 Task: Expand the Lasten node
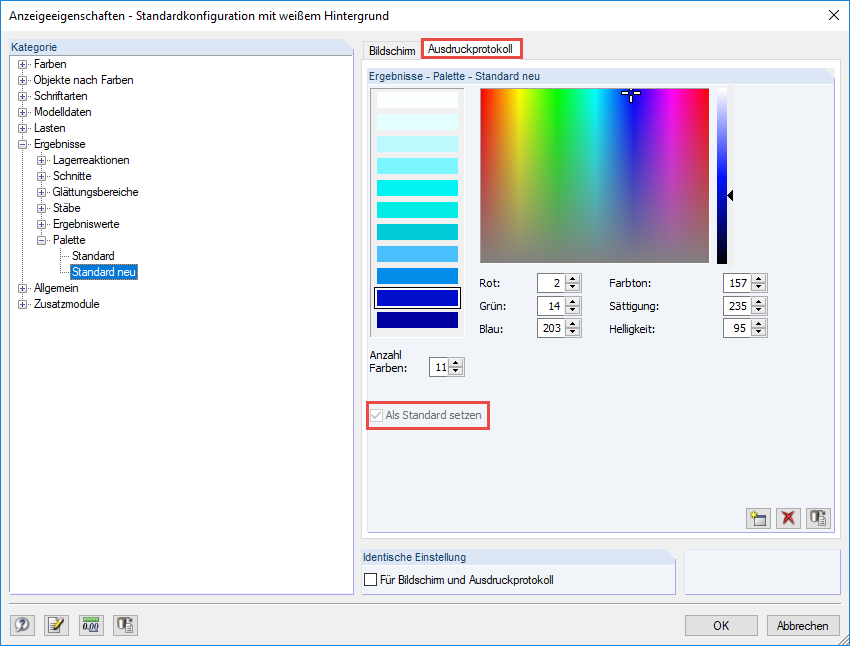[22, 128]
